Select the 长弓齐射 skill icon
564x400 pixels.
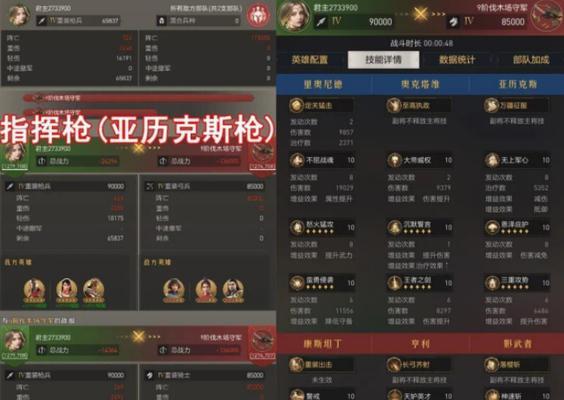coord(395,364)
